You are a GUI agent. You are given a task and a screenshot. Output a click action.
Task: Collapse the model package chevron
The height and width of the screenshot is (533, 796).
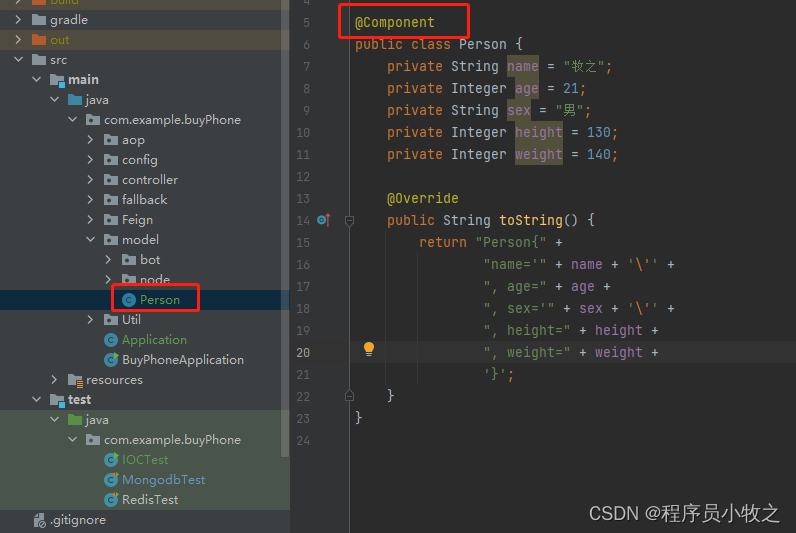91,239
